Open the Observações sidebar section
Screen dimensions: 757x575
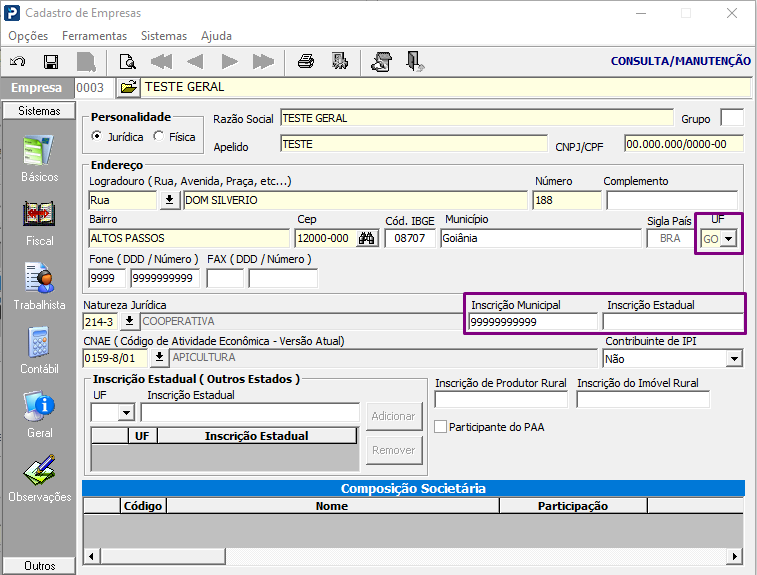click(39, 478)
